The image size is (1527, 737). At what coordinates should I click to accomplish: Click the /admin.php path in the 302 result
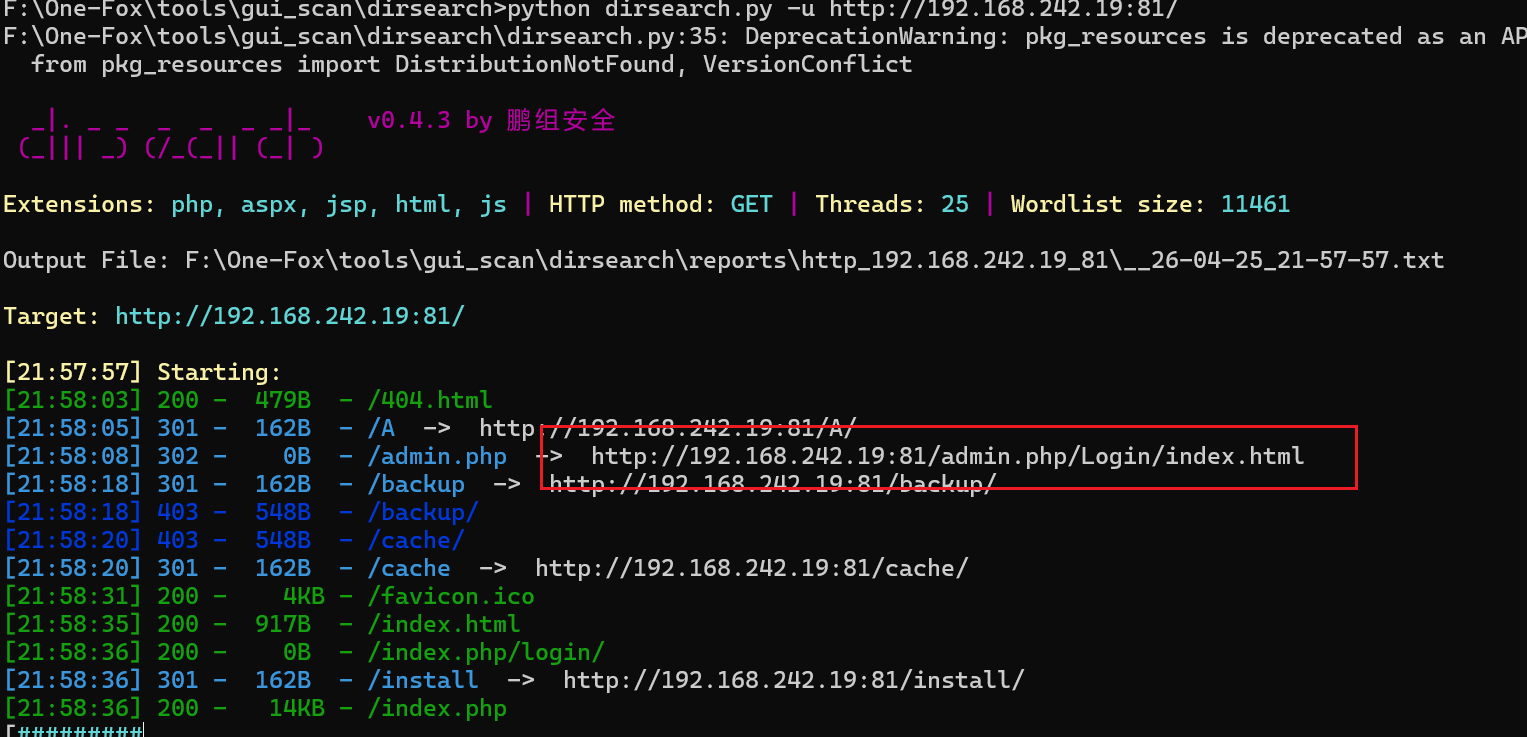tap(436, 456)
